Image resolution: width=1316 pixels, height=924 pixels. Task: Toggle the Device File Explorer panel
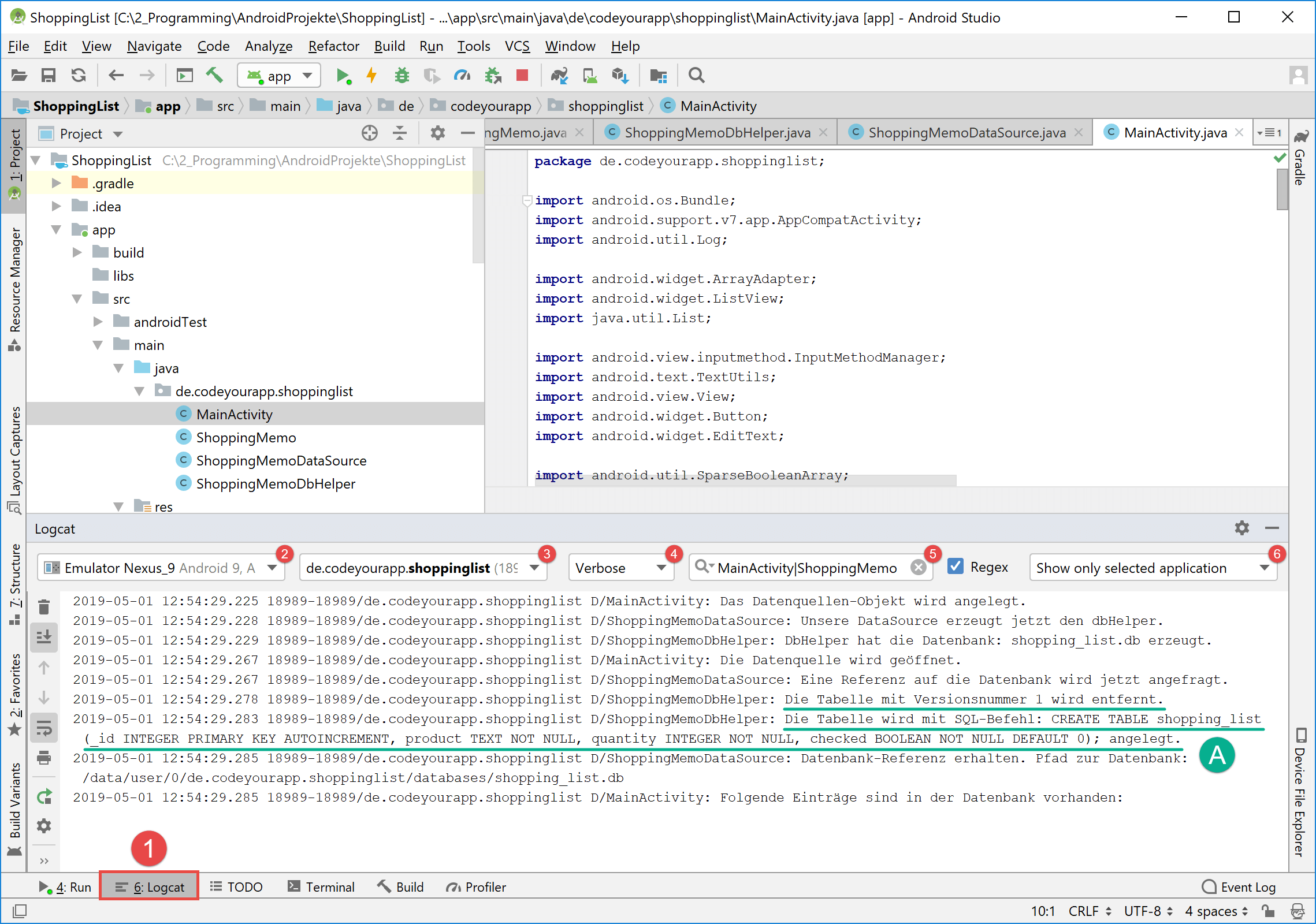(x=1300, y=792)
